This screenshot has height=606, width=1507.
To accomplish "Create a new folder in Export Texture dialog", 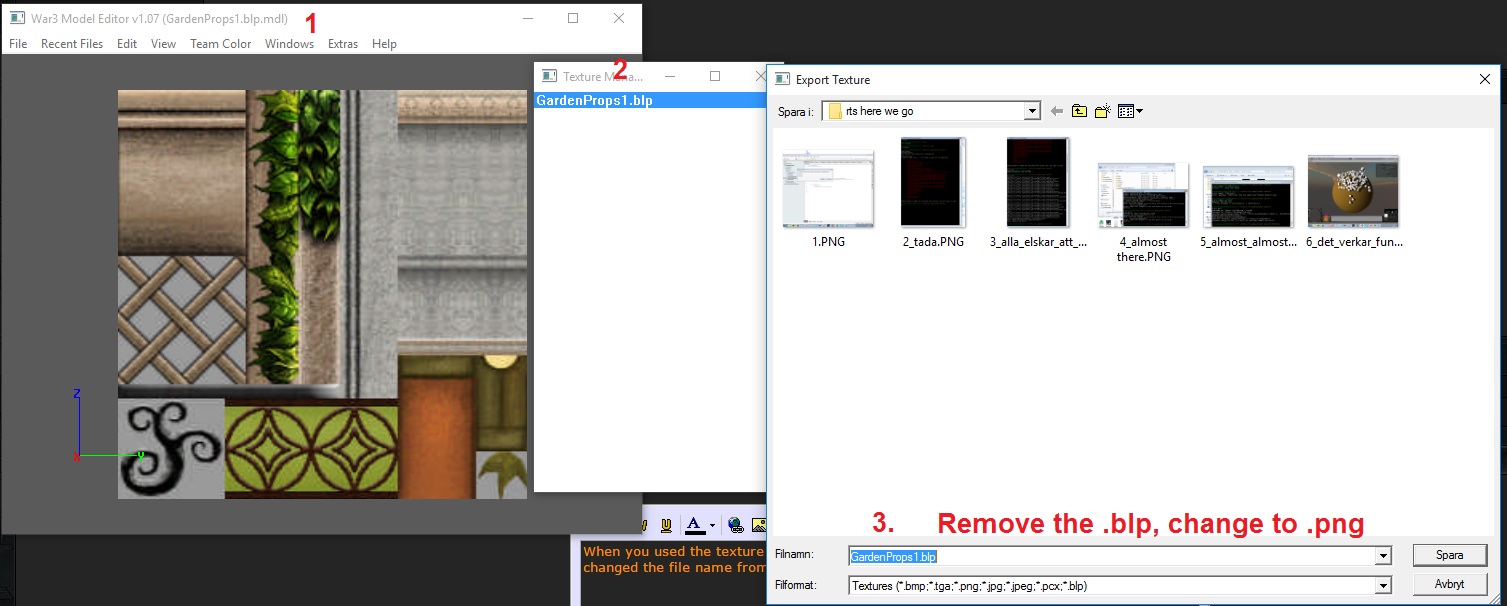I will (1103, 111).
